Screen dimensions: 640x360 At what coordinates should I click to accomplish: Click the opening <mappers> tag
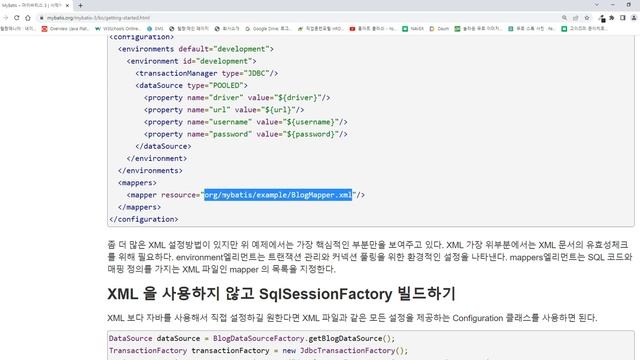(x=137, y=183)
